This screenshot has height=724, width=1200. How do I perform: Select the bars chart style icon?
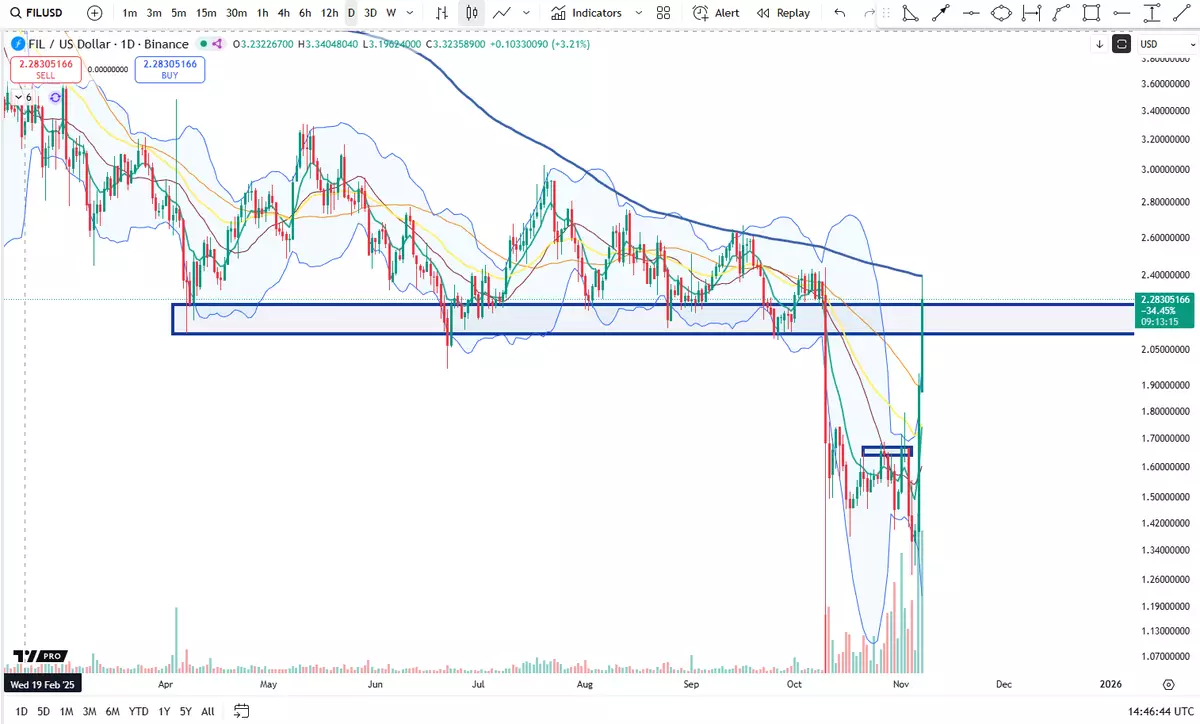442,13
